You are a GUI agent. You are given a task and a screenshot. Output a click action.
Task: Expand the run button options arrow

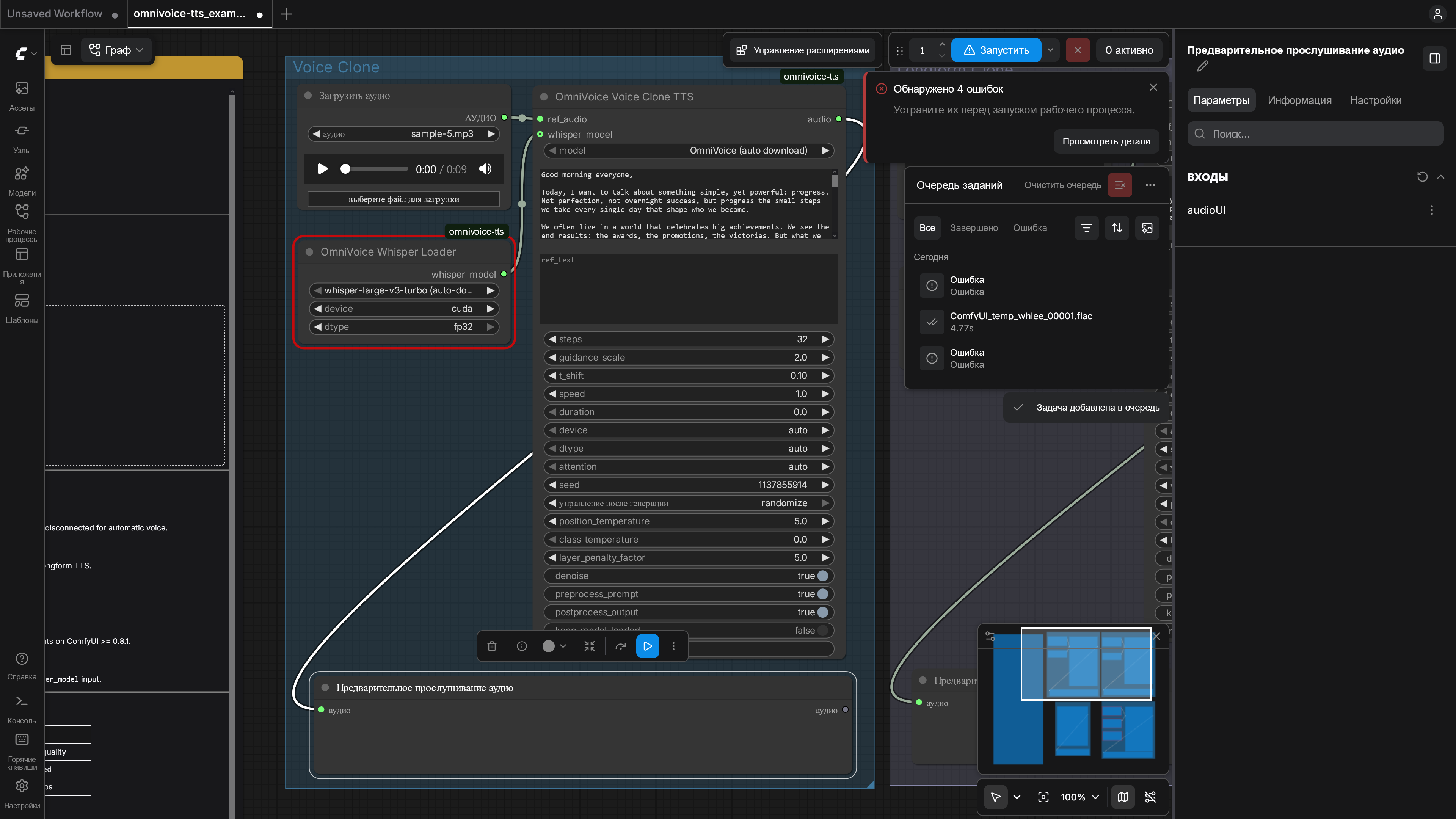[x=1050, y=50]
